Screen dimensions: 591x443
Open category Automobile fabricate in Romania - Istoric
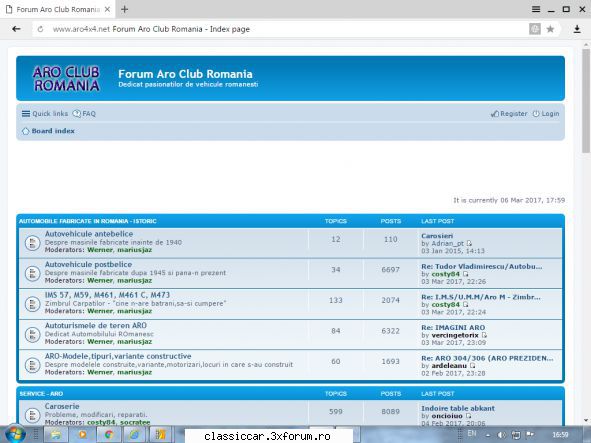click(x=87, y=221)
